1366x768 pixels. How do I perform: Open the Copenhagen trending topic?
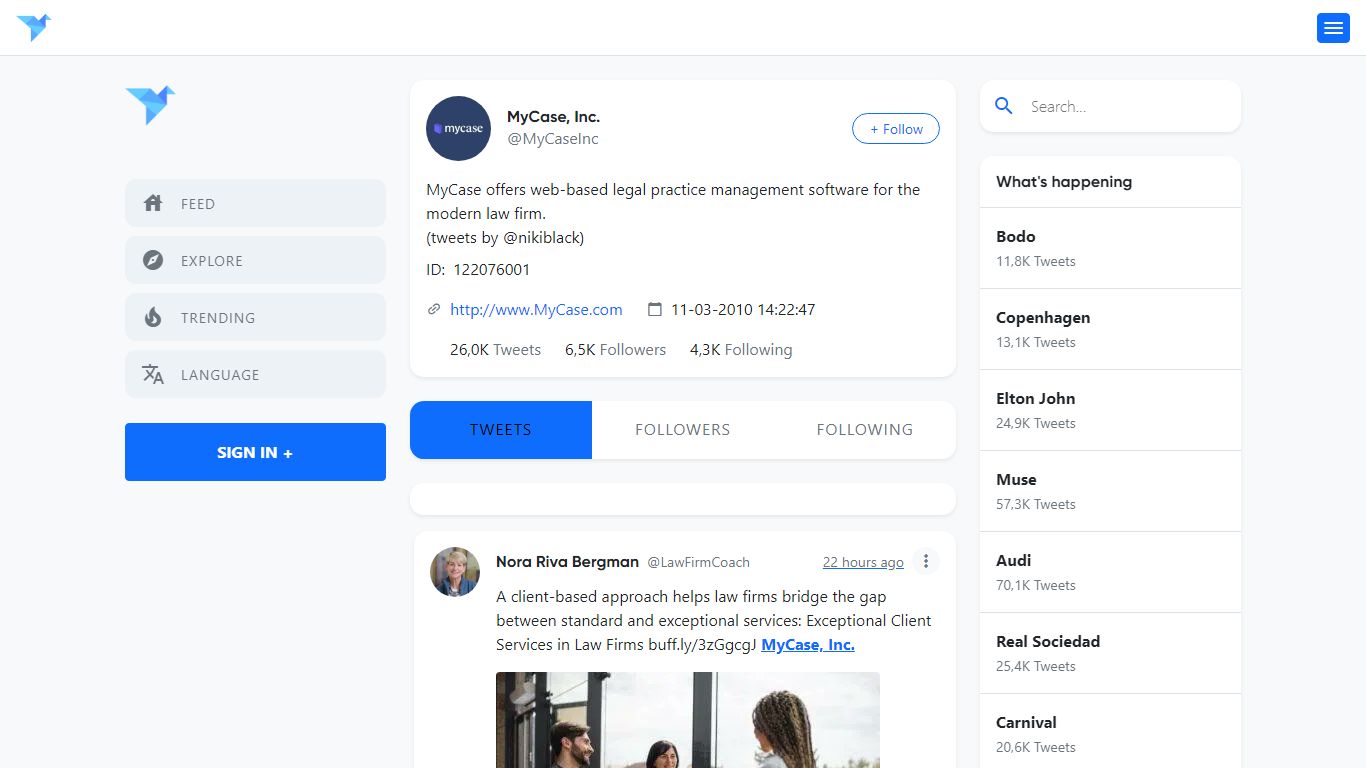coord(1110,329)
